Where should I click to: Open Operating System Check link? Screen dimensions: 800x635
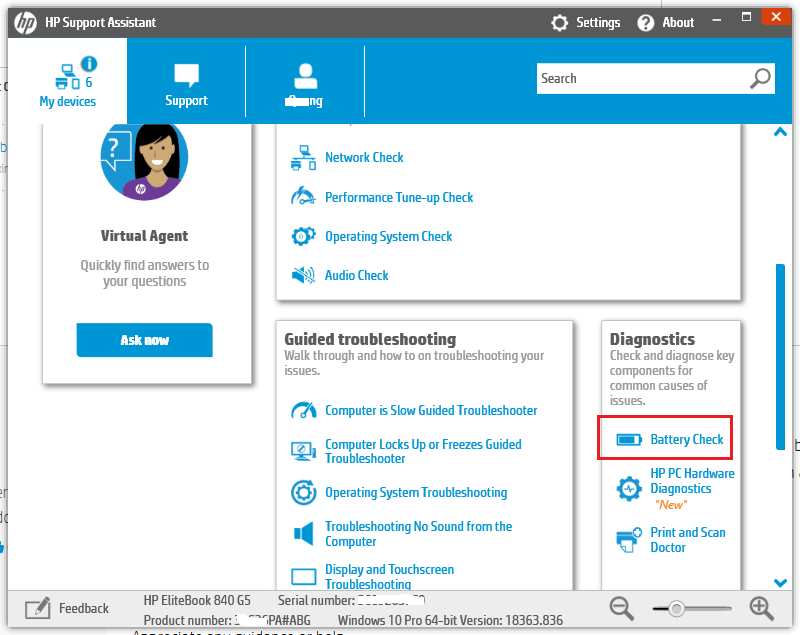tap(388, 237)
